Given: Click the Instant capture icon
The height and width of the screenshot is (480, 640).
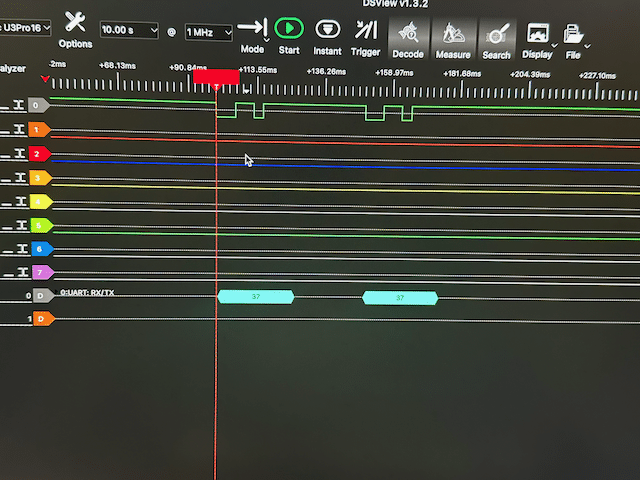Looking at the screenshot, I should coord(327,34).
